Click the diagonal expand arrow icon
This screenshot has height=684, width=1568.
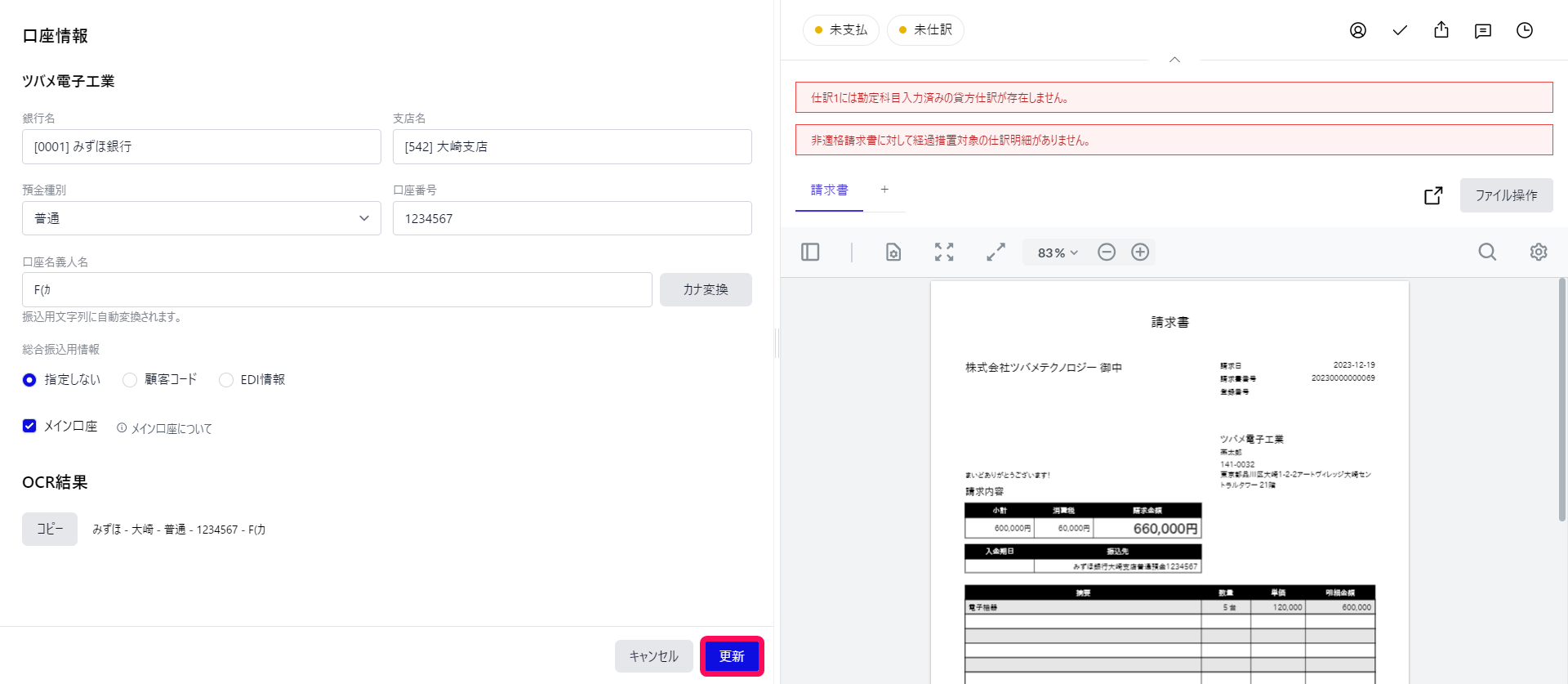(996, 252)
